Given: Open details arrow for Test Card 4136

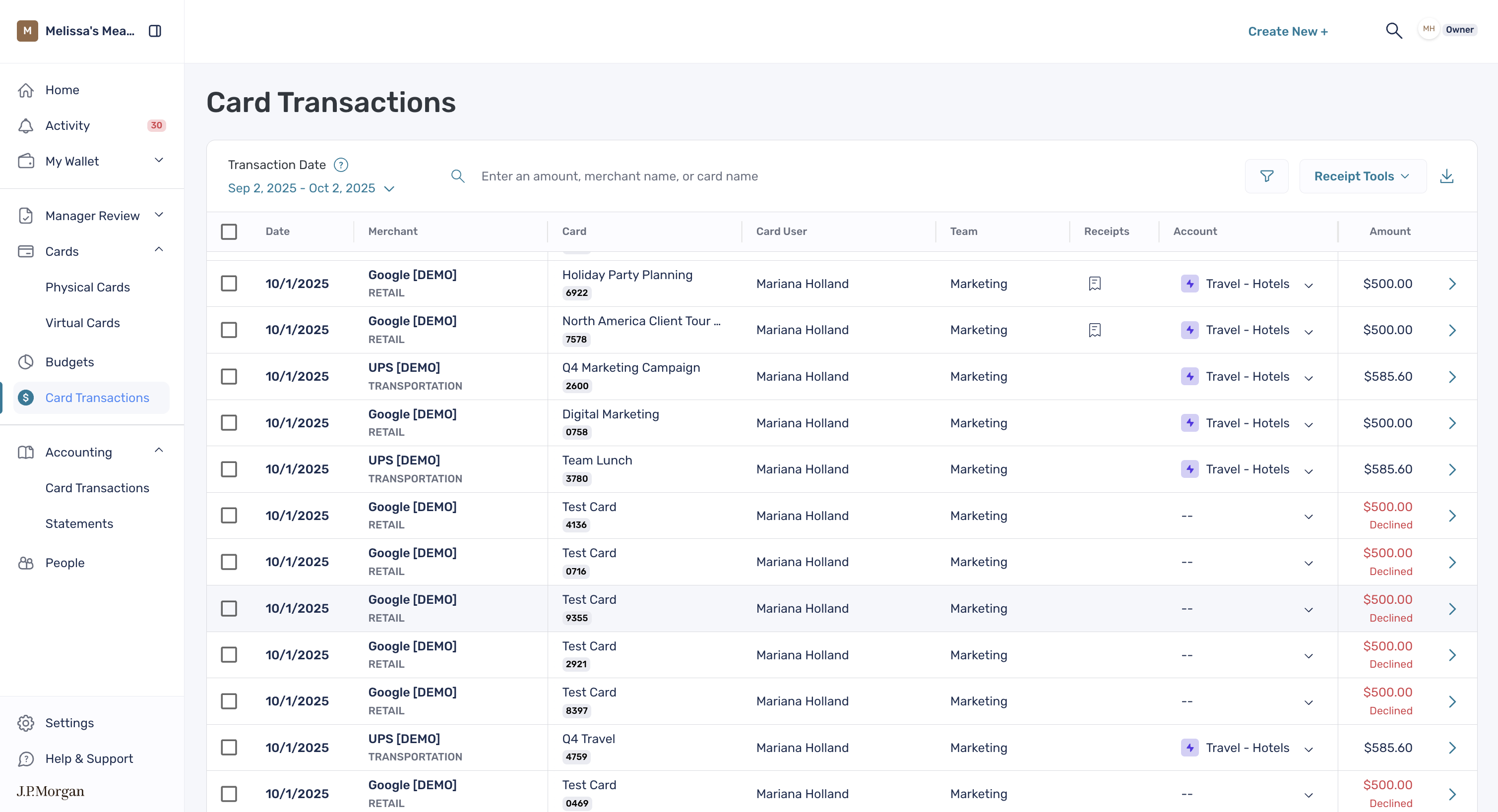Looking at the screenshot, I should (x=1452, y=516).
